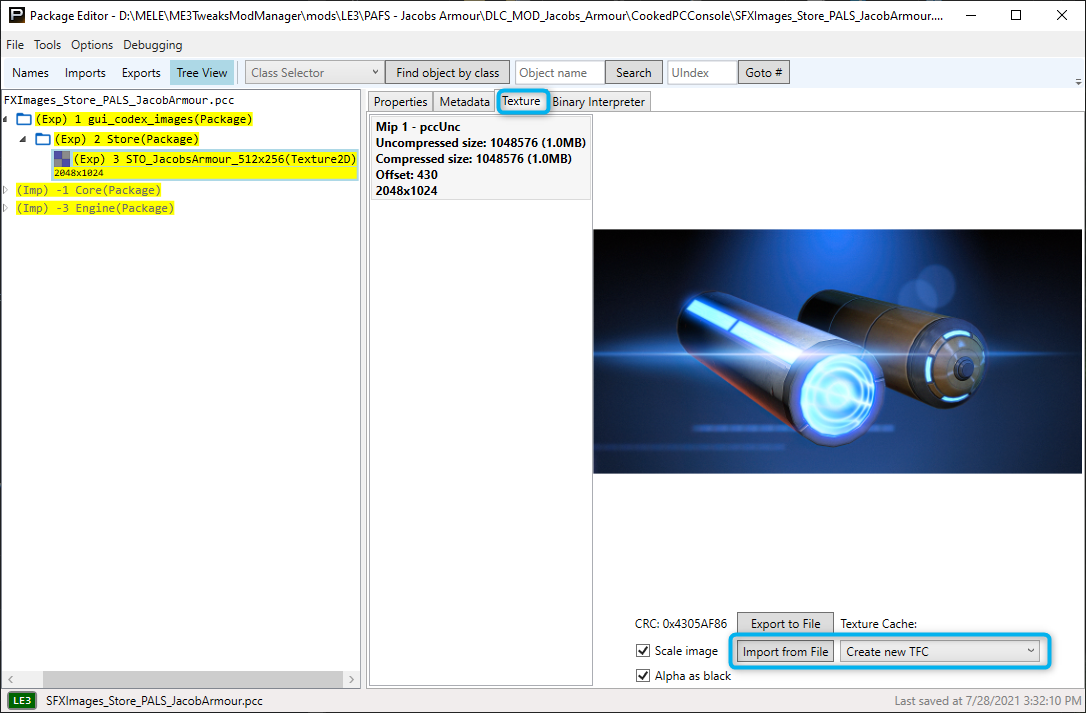The image size is (1086, 713).
Task: Show the Names view
Action: 30,73
